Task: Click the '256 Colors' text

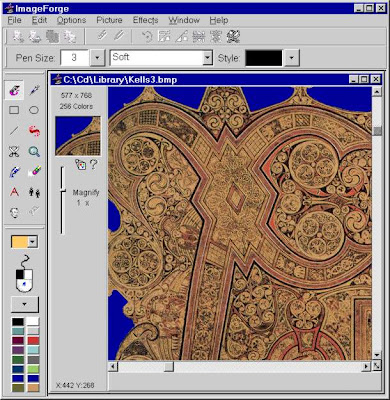Action: pos(76,107)
